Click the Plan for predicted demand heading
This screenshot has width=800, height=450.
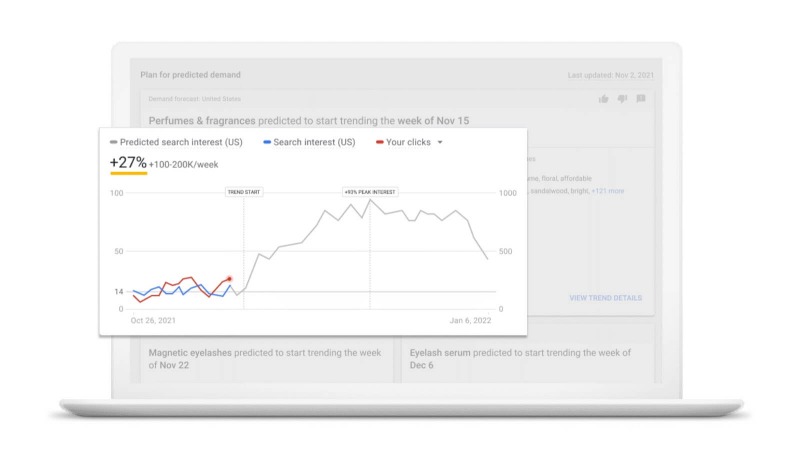coord(190,75)
